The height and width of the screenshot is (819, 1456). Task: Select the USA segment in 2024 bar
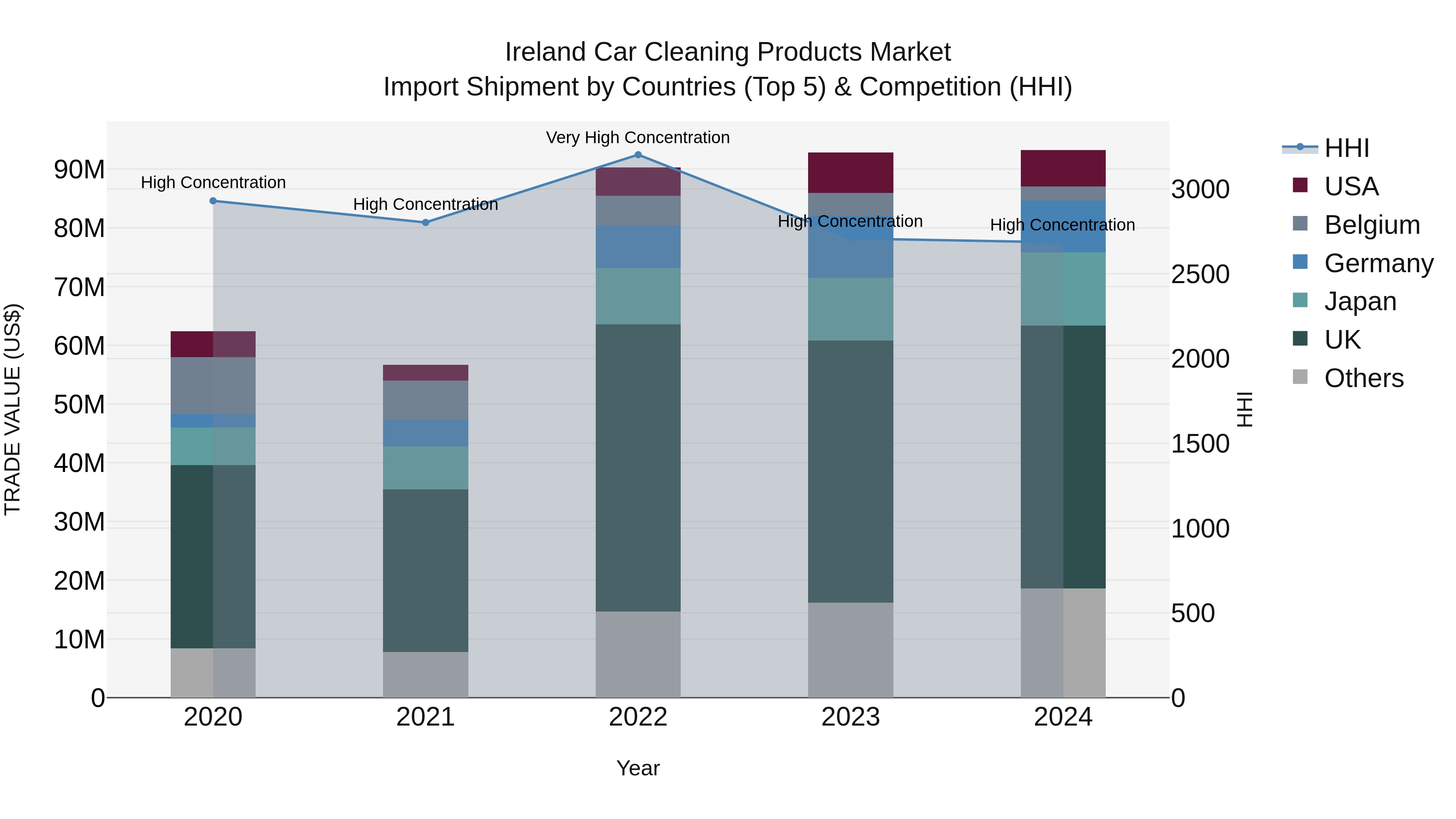(x=1063, y=168)
